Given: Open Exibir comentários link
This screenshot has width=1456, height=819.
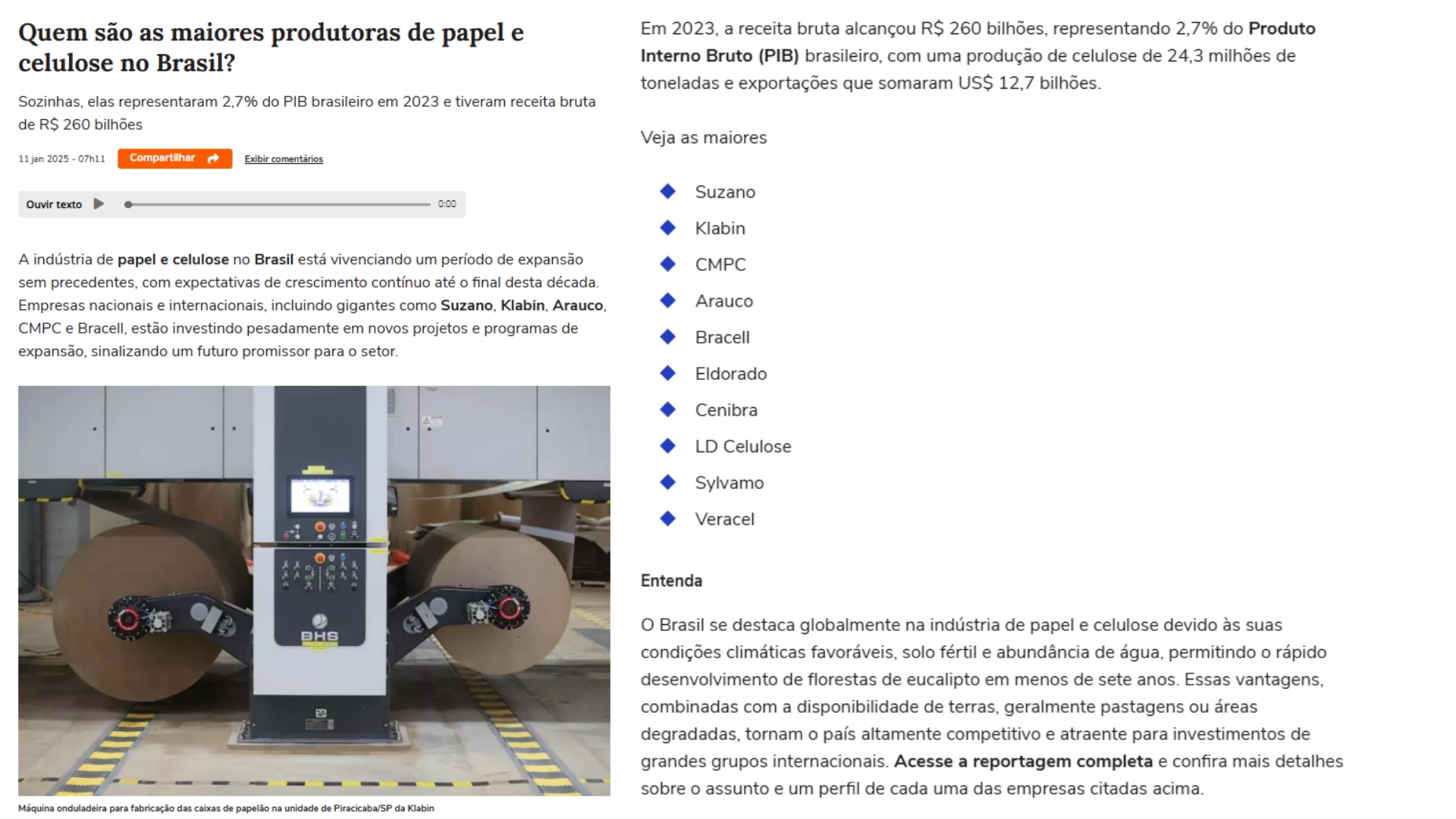Looking at the screenshot, I should 284,159.
